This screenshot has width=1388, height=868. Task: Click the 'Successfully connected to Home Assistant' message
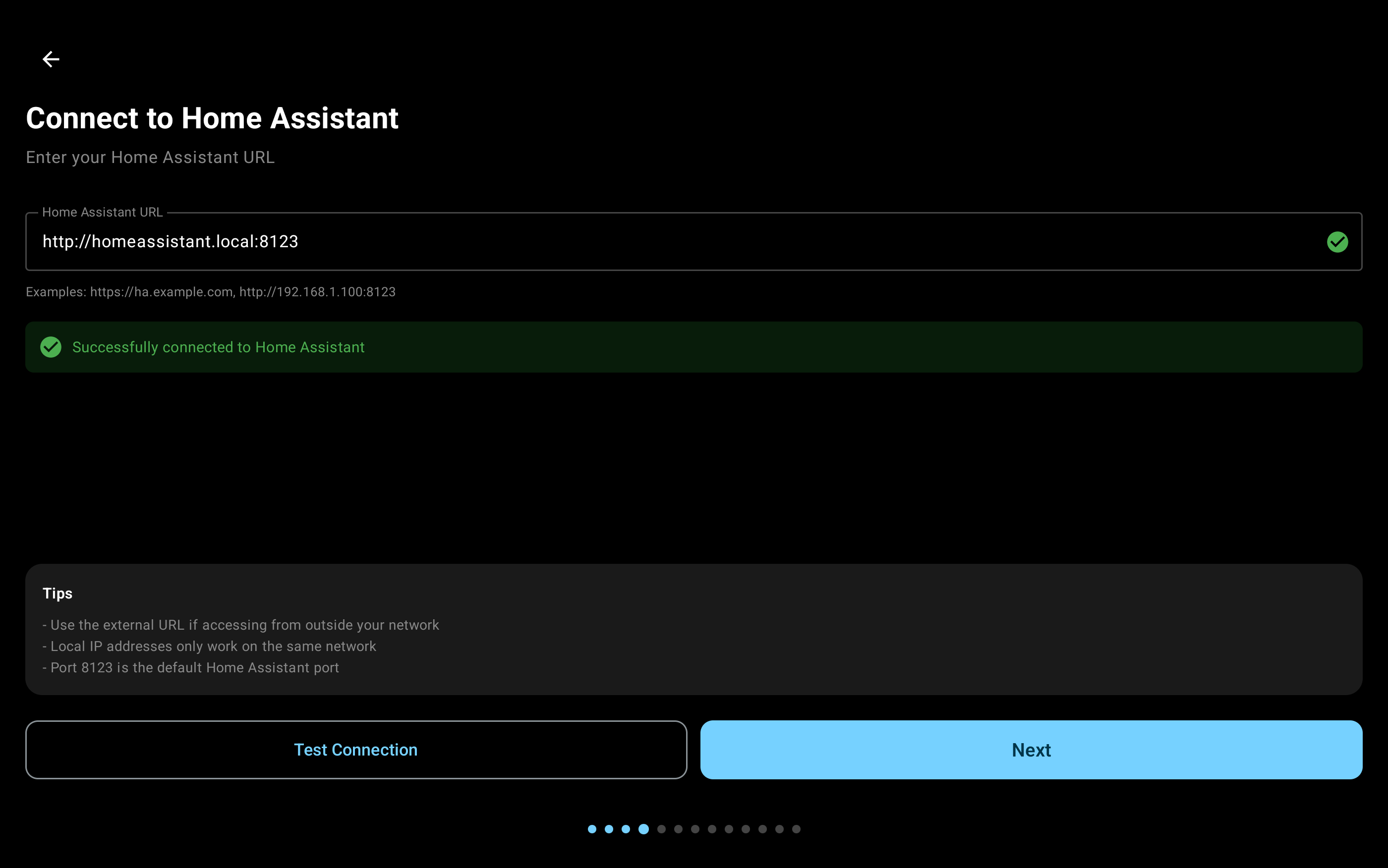point(218,347)
